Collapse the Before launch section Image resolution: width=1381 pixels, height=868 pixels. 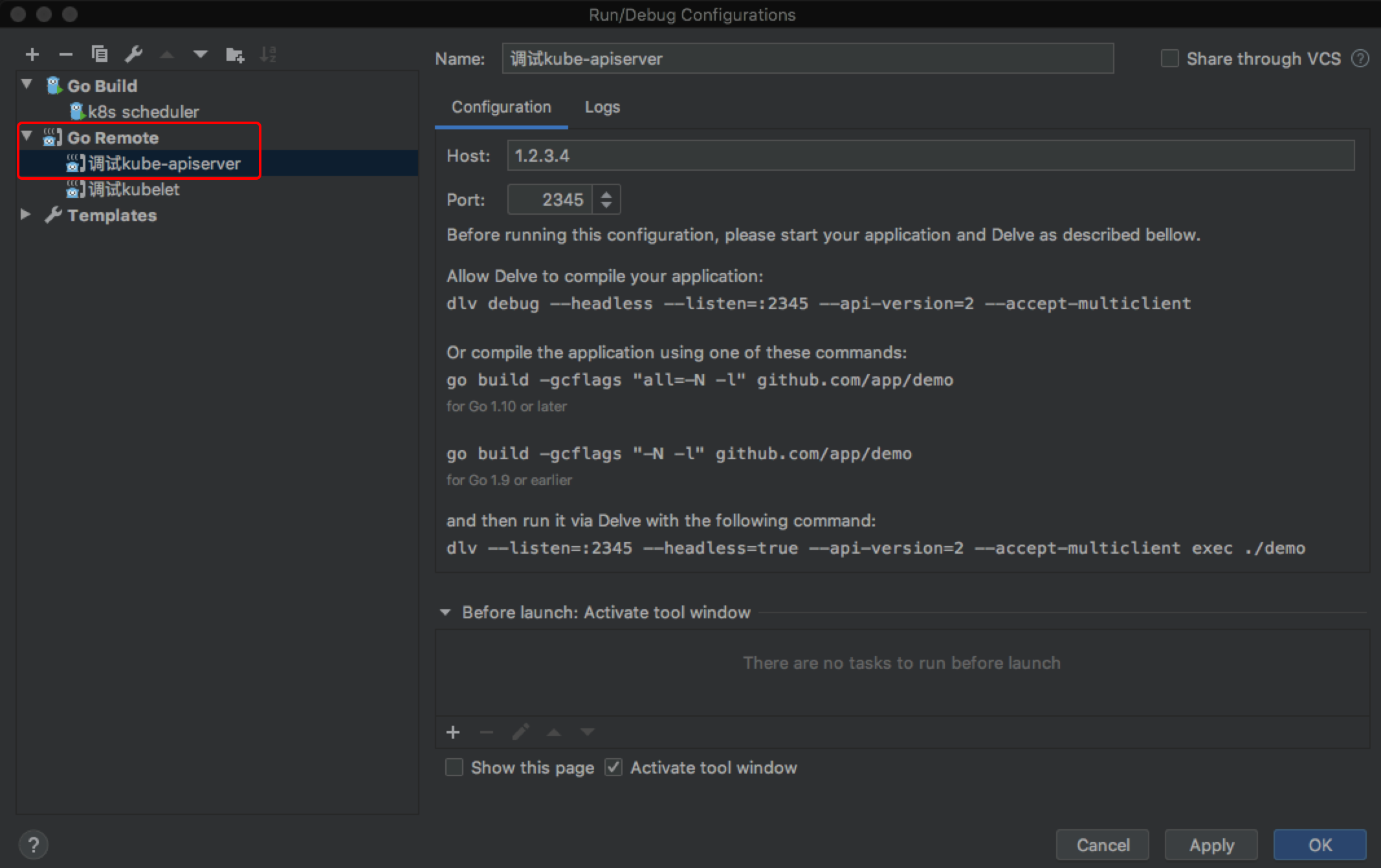[x=445, y=612]
